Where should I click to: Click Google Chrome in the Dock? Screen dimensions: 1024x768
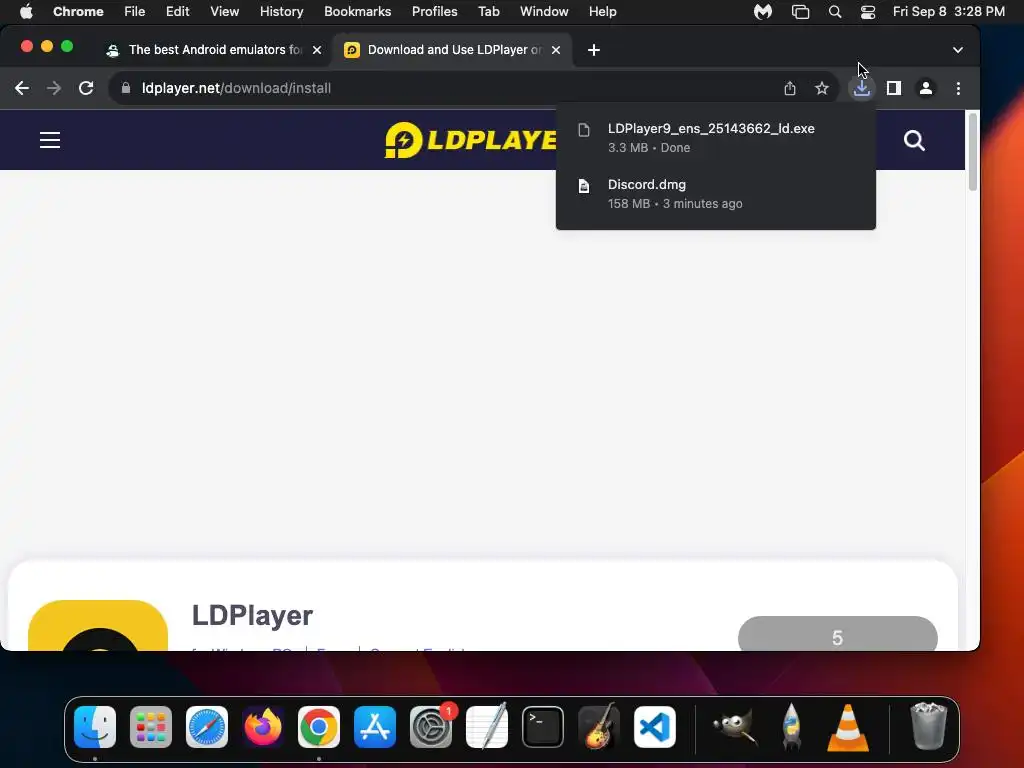click(319, 727)
